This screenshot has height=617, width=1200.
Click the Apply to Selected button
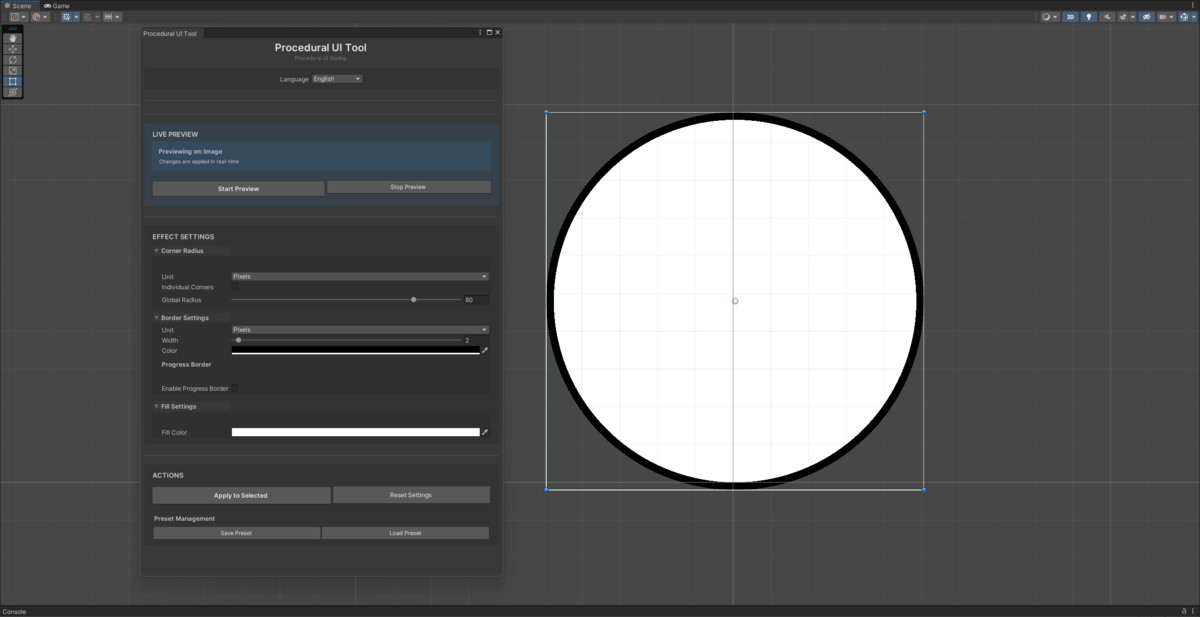click(241, 494)
